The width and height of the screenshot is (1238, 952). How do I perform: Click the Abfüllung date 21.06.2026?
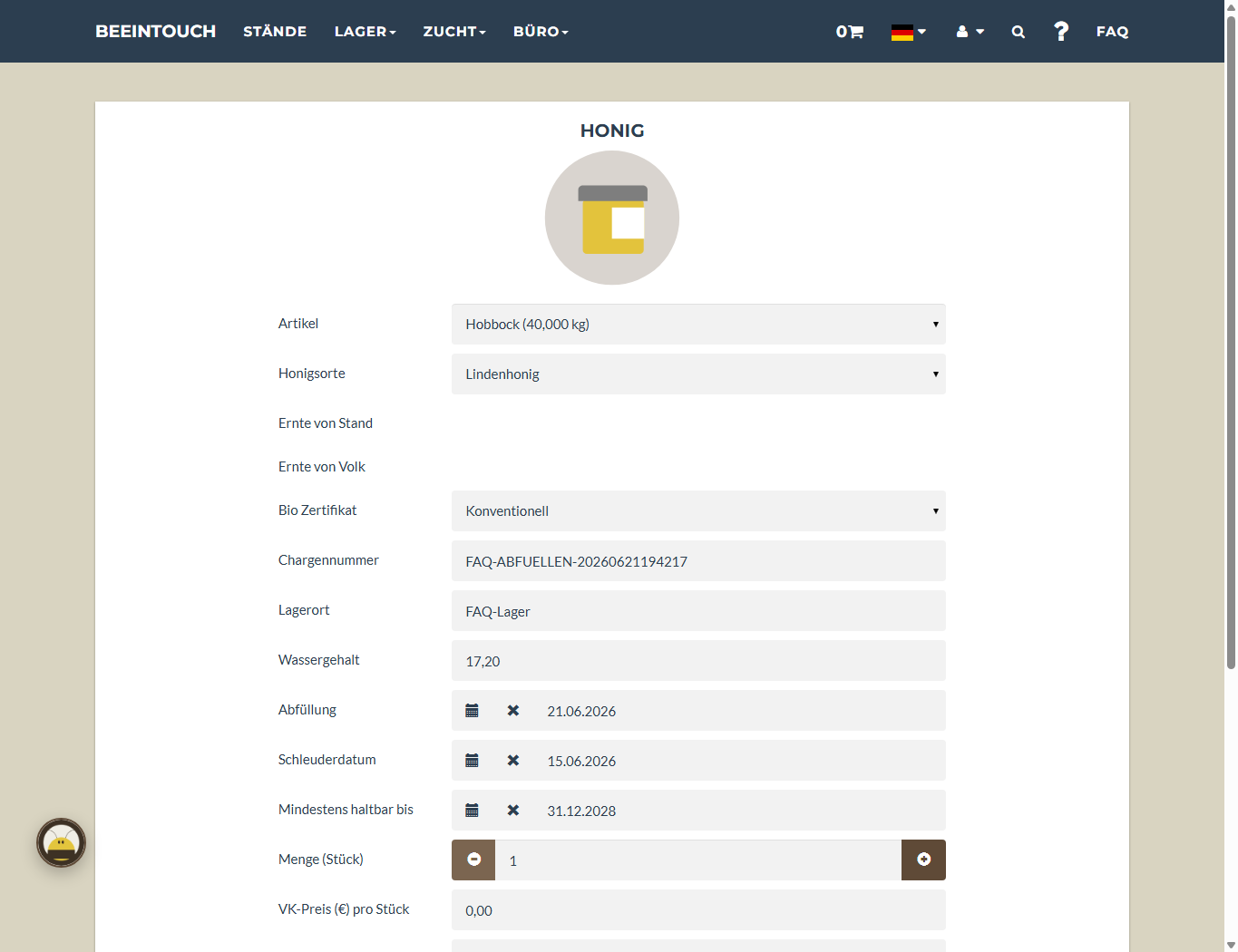point(581,712)
